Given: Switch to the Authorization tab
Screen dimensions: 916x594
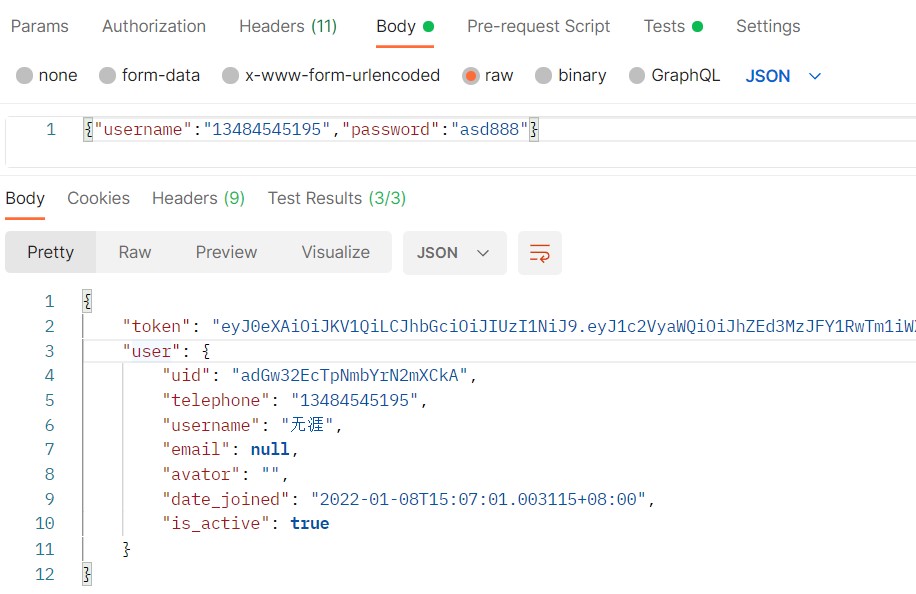Looking at the screenshot, I should pos(154,27).
